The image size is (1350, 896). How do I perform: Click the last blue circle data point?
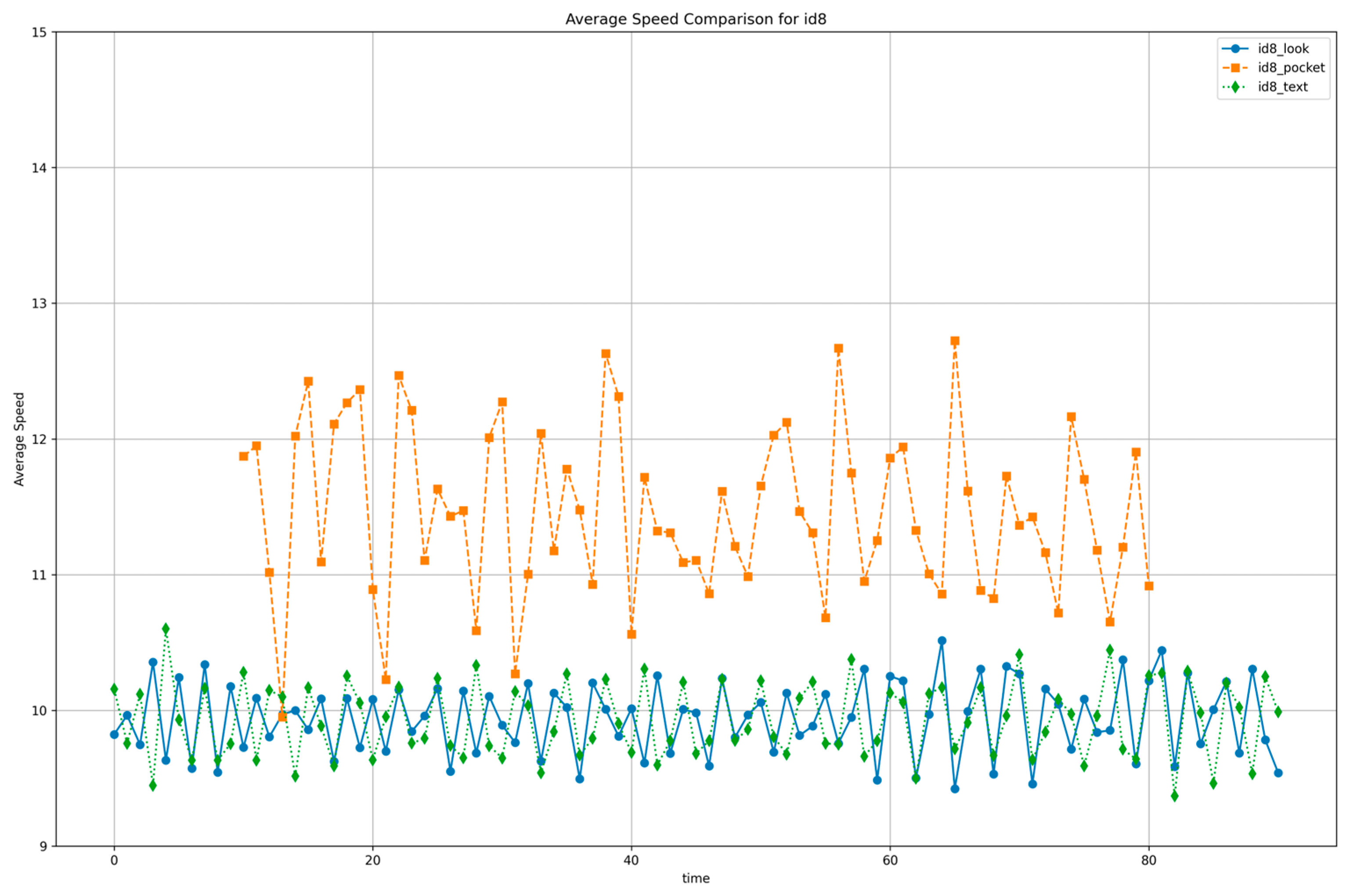(1278, 773)
